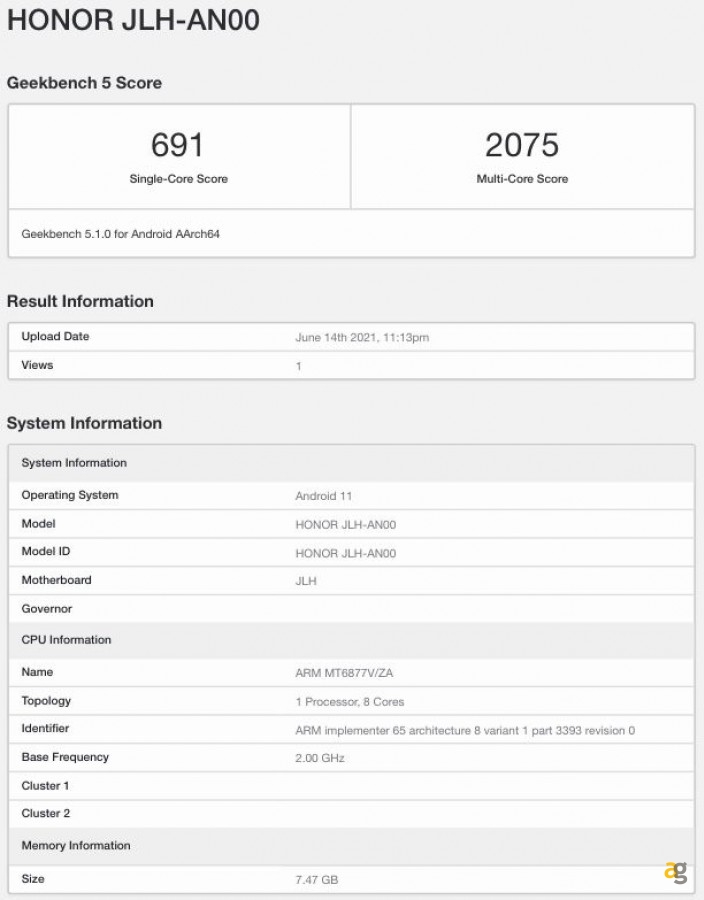704x900 pixels.
Task: Click the Cluster 2 row label
Action: 45,813
